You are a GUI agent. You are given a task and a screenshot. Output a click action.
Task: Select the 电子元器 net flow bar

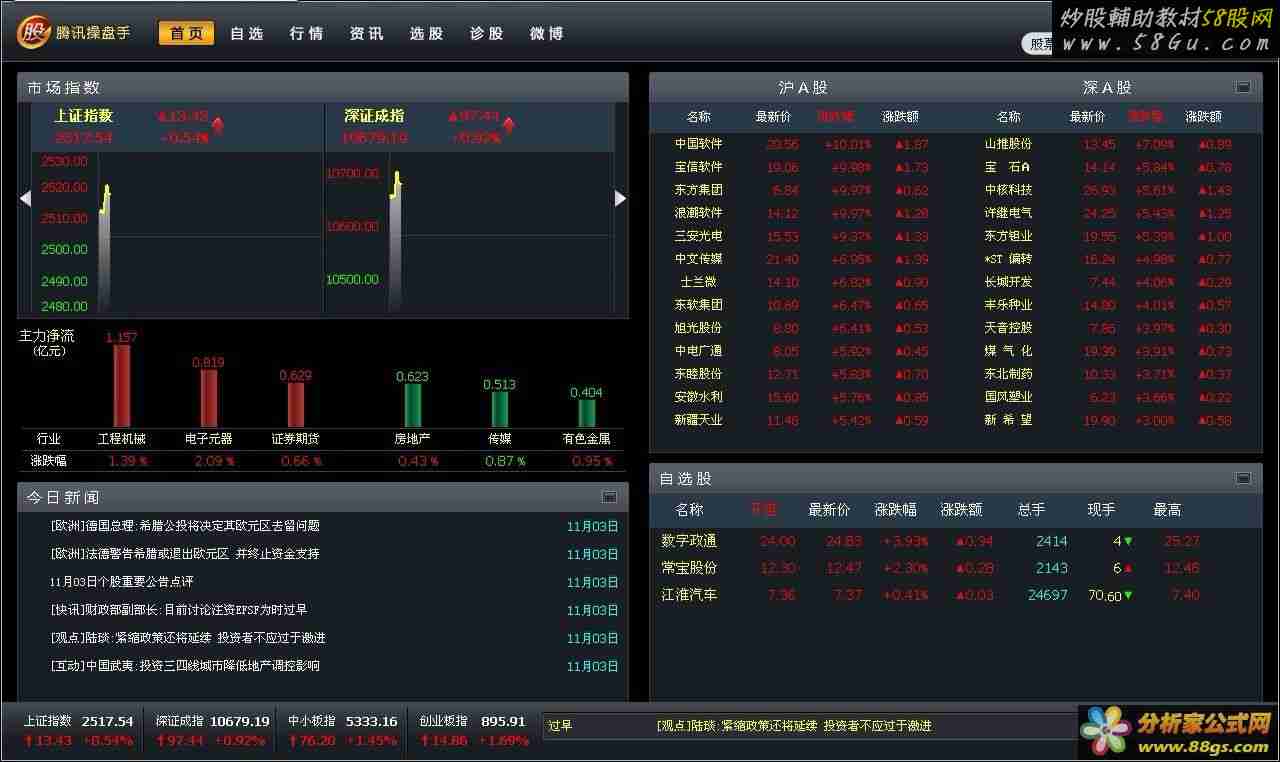(209, 398)
